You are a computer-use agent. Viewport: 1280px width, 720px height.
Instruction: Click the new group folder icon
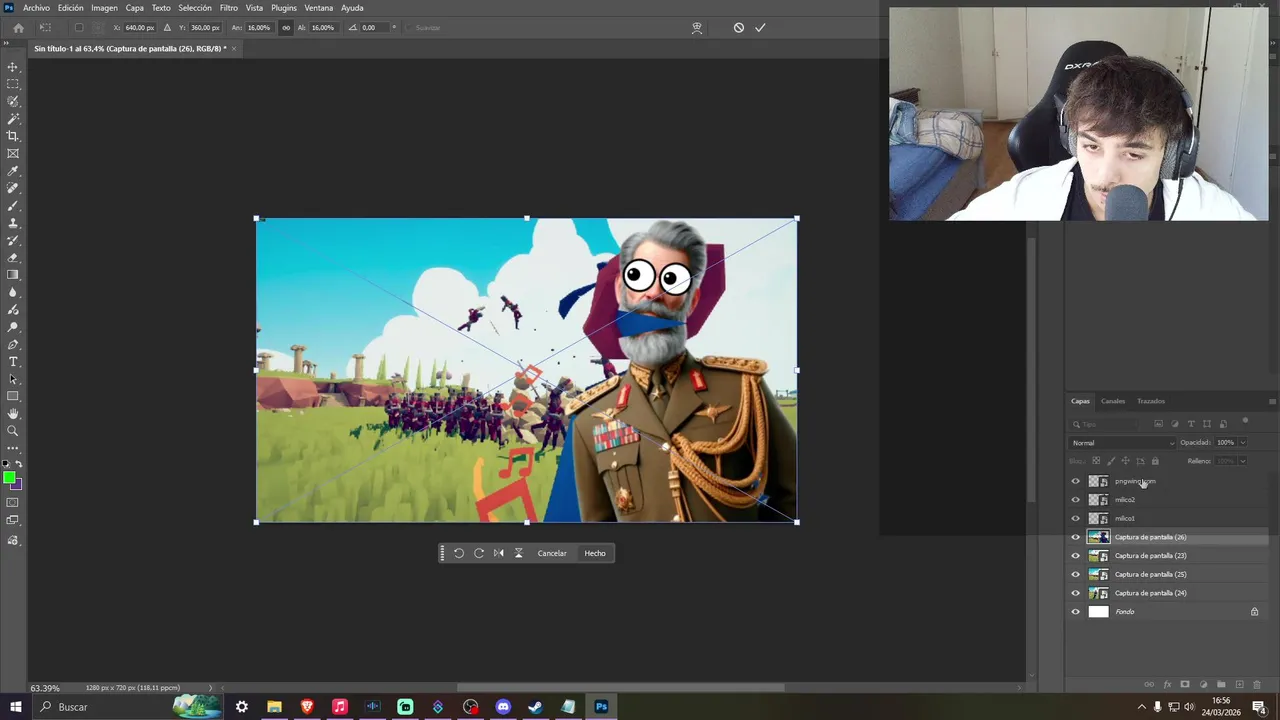[x=1221, y=685]
